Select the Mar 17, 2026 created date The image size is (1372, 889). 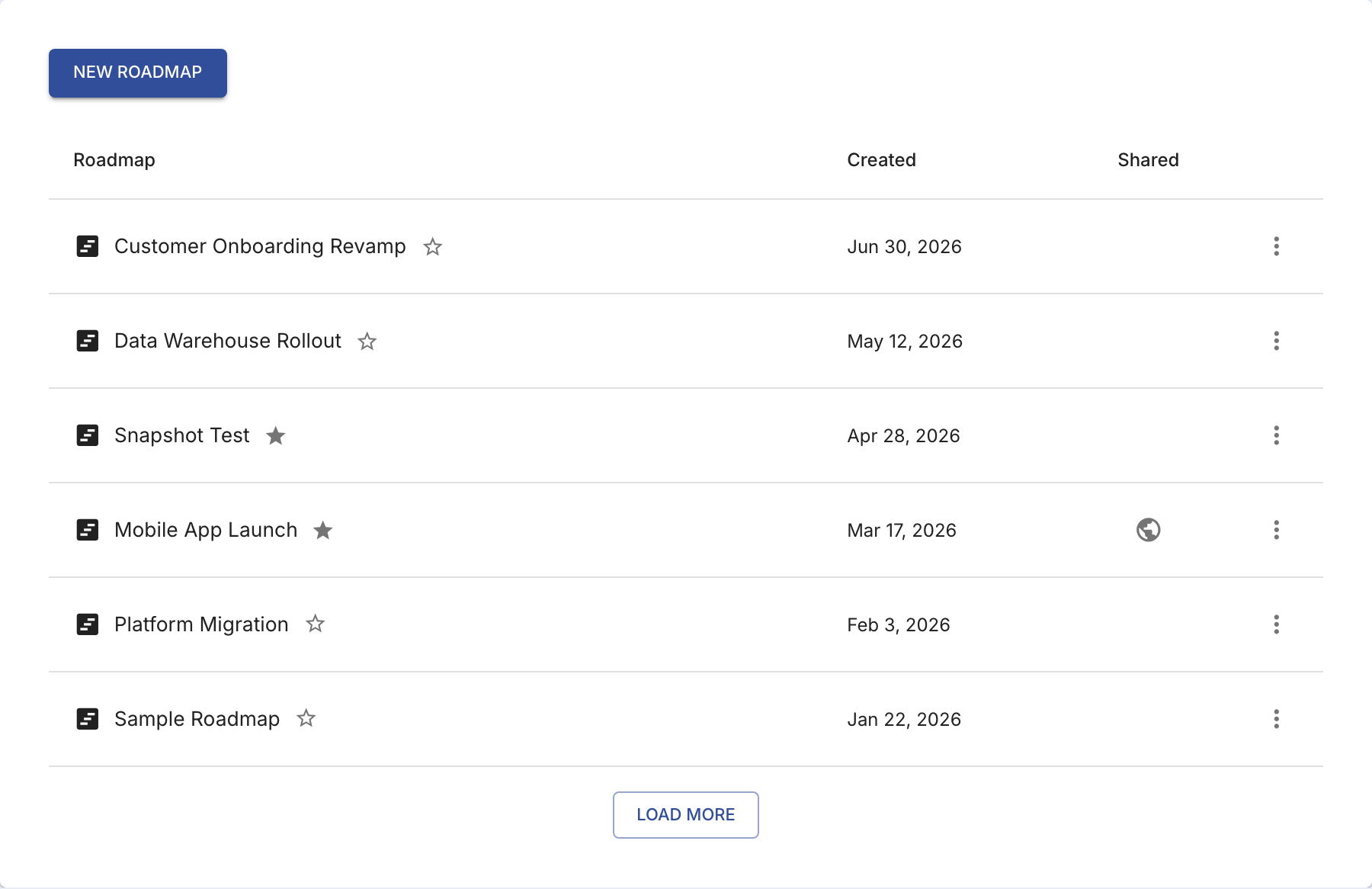click(902, 531)
